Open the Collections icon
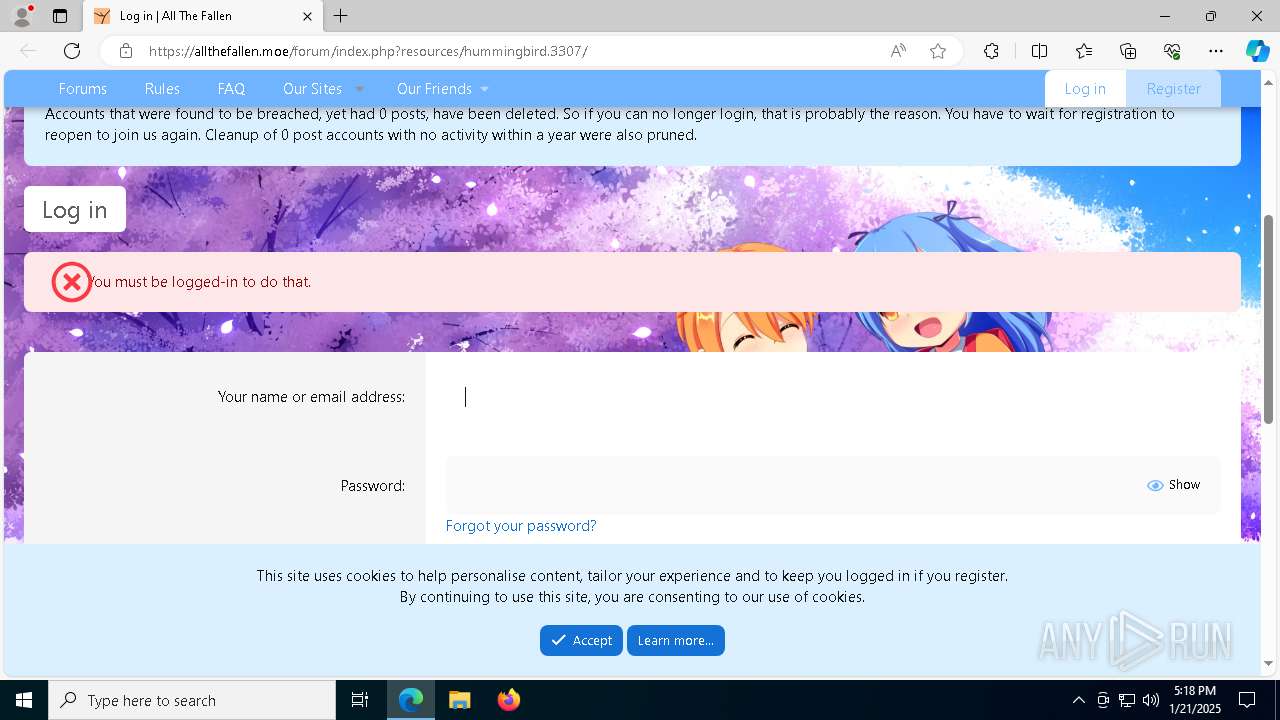 coord(1128,51)
